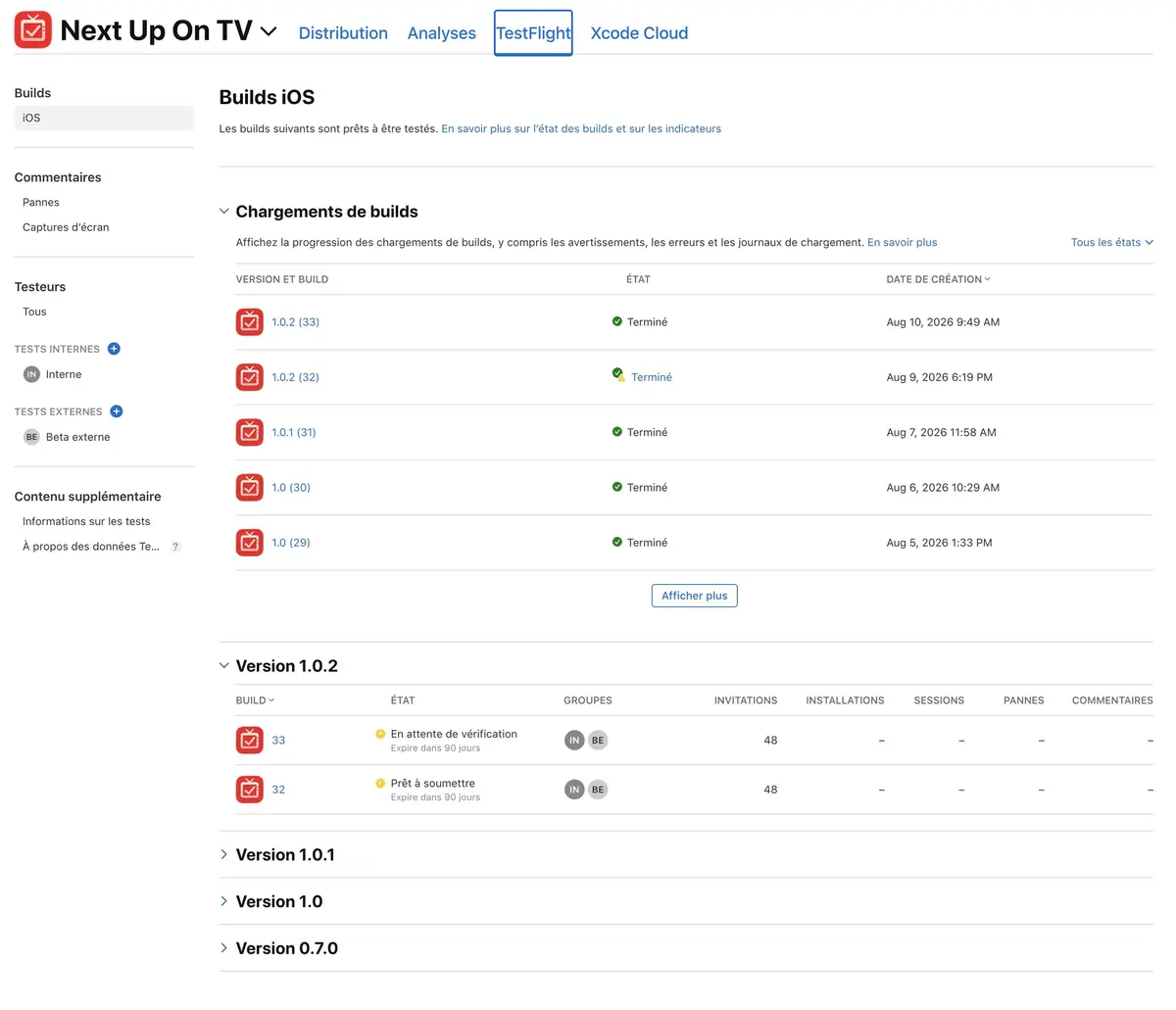The height and width of the screenshot is (1010, 1176).
Task: Go to the Xcode Cloud tab
Action: click(639, 32)
